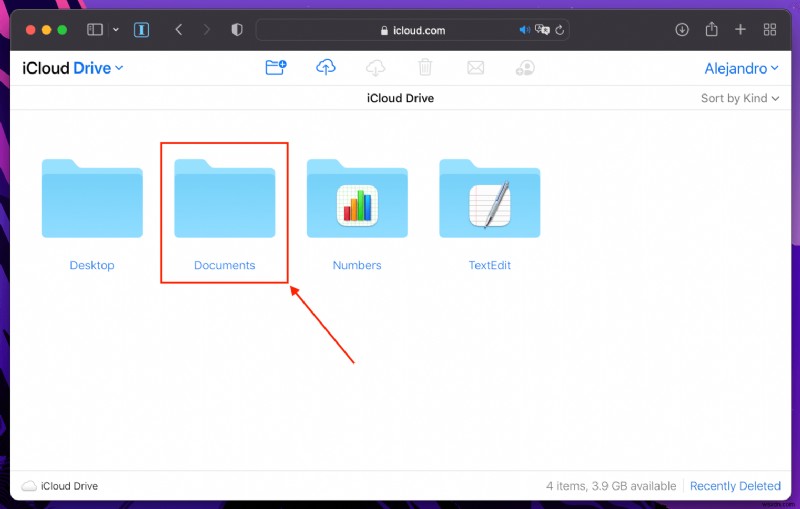Select the TextEdit folder icon

point(490,198)
